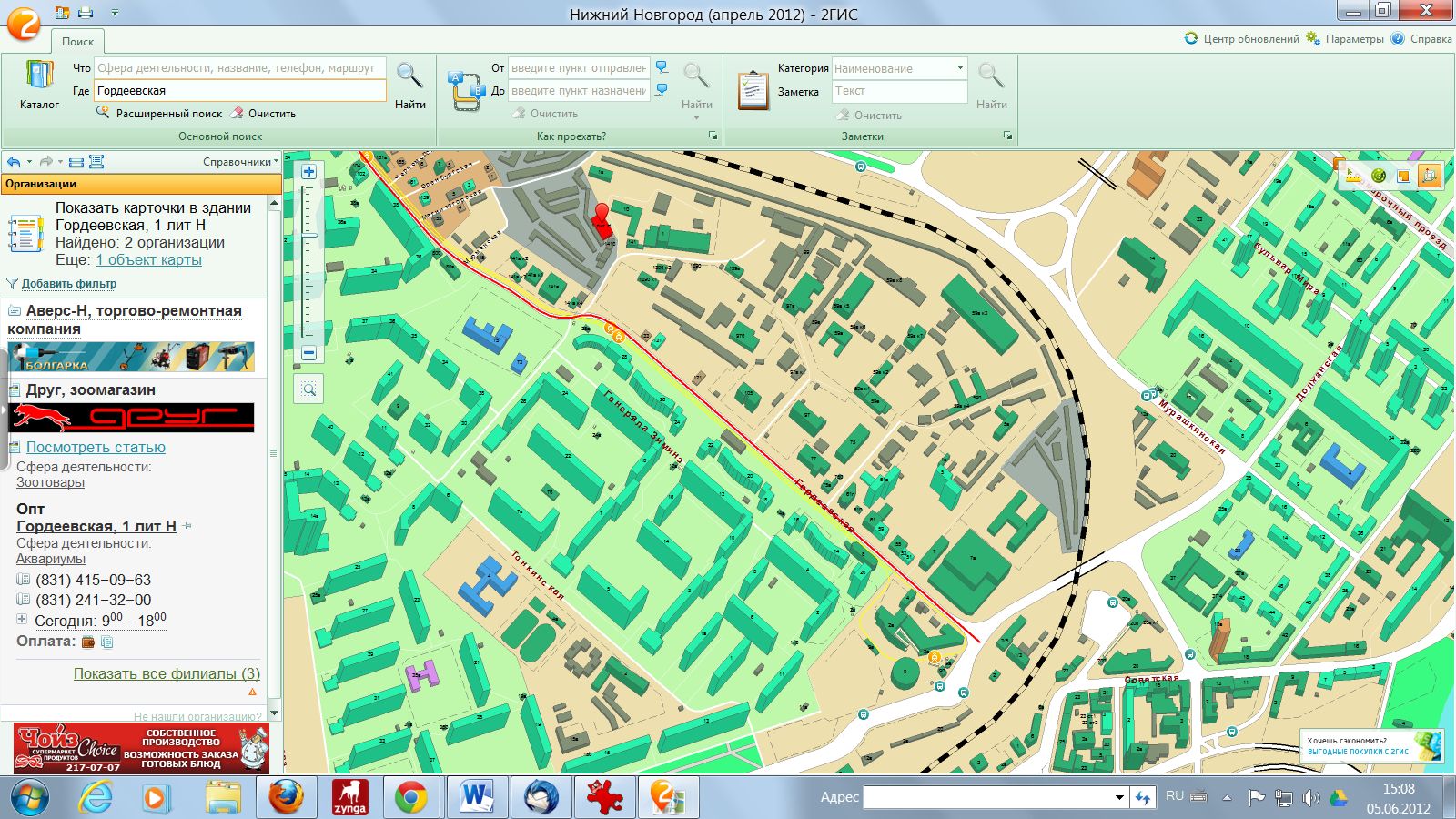Expand the Заметки group launcher
This screenshot has height=819, width=1456.
(1007, 136)
